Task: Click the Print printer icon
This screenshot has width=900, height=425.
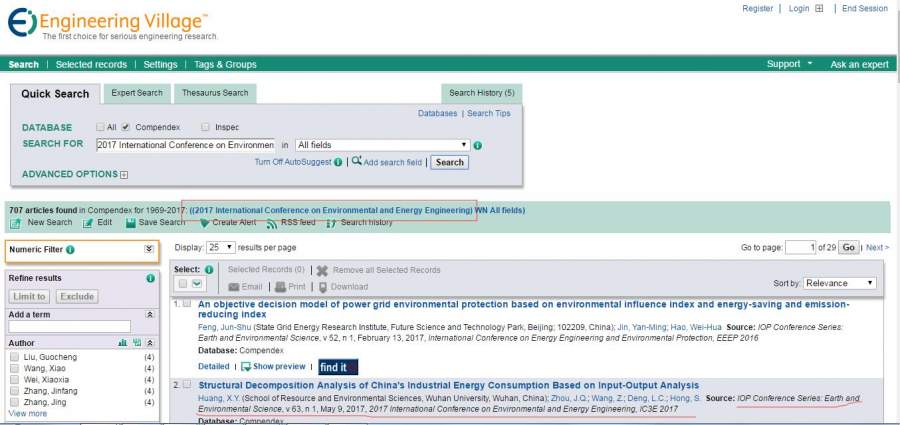Action: point(280,287)
